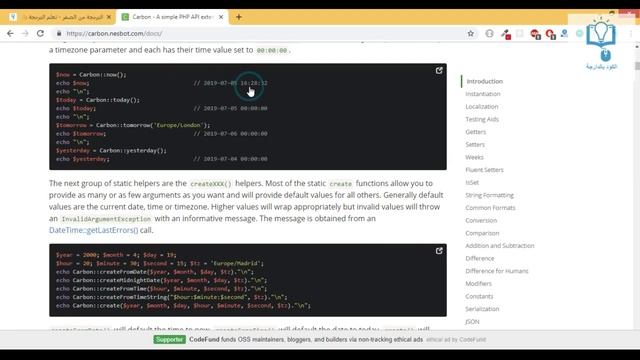This screenshot has height=360, width=640.
Task: Open the IsSet section link
Action: pos(472,182)
